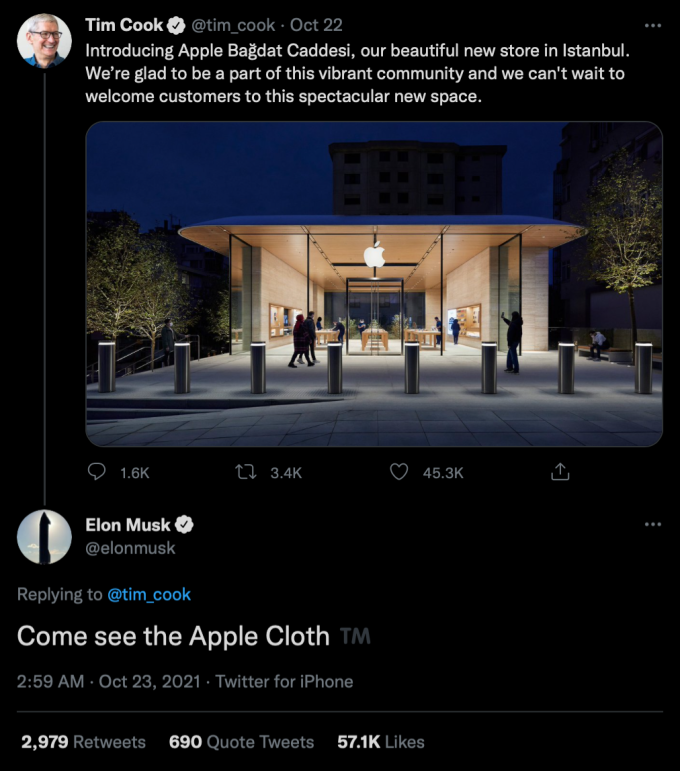The width and height of the screenshot is (680, 771).
Task: Open Tim Cook's profile picture
Action: coord(44,41)
